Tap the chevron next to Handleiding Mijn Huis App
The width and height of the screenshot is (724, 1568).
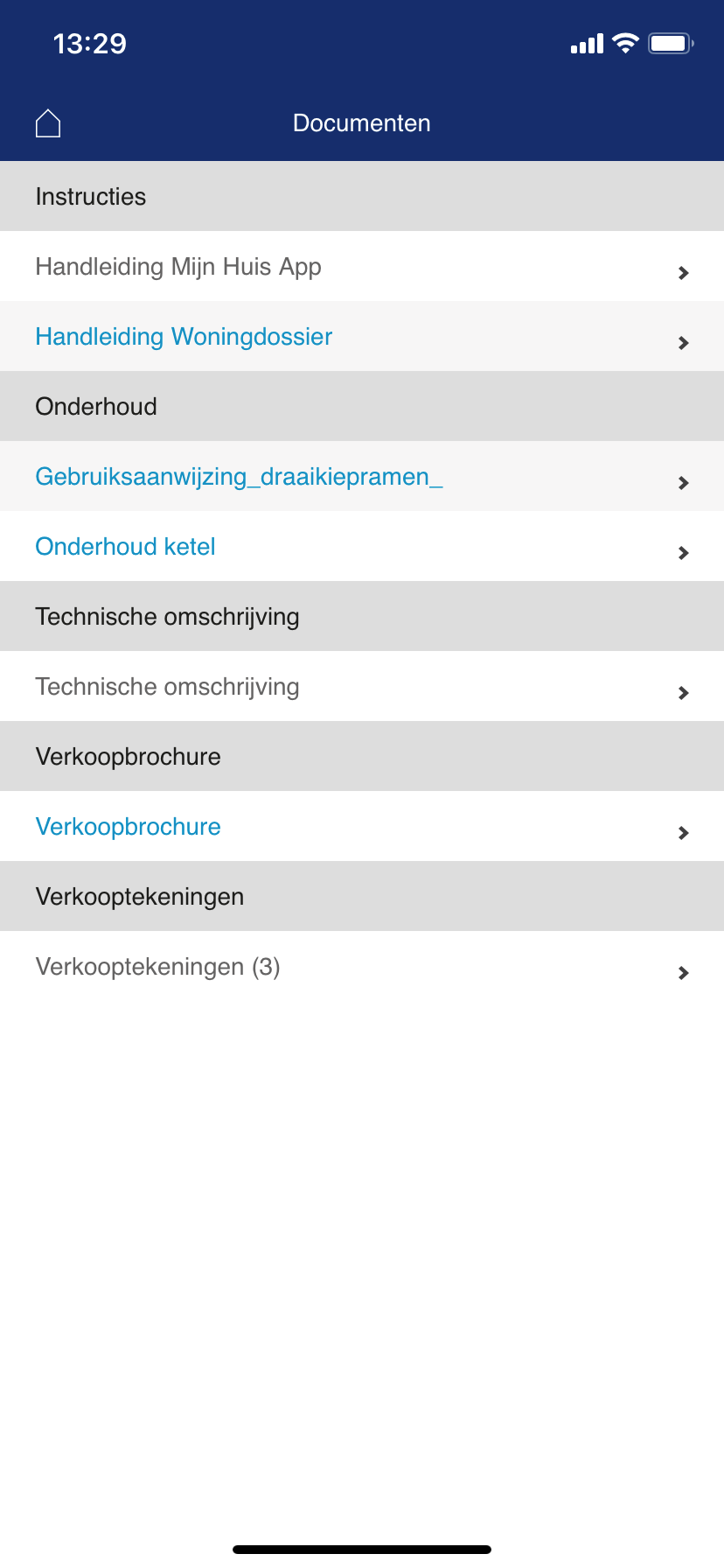683,272
